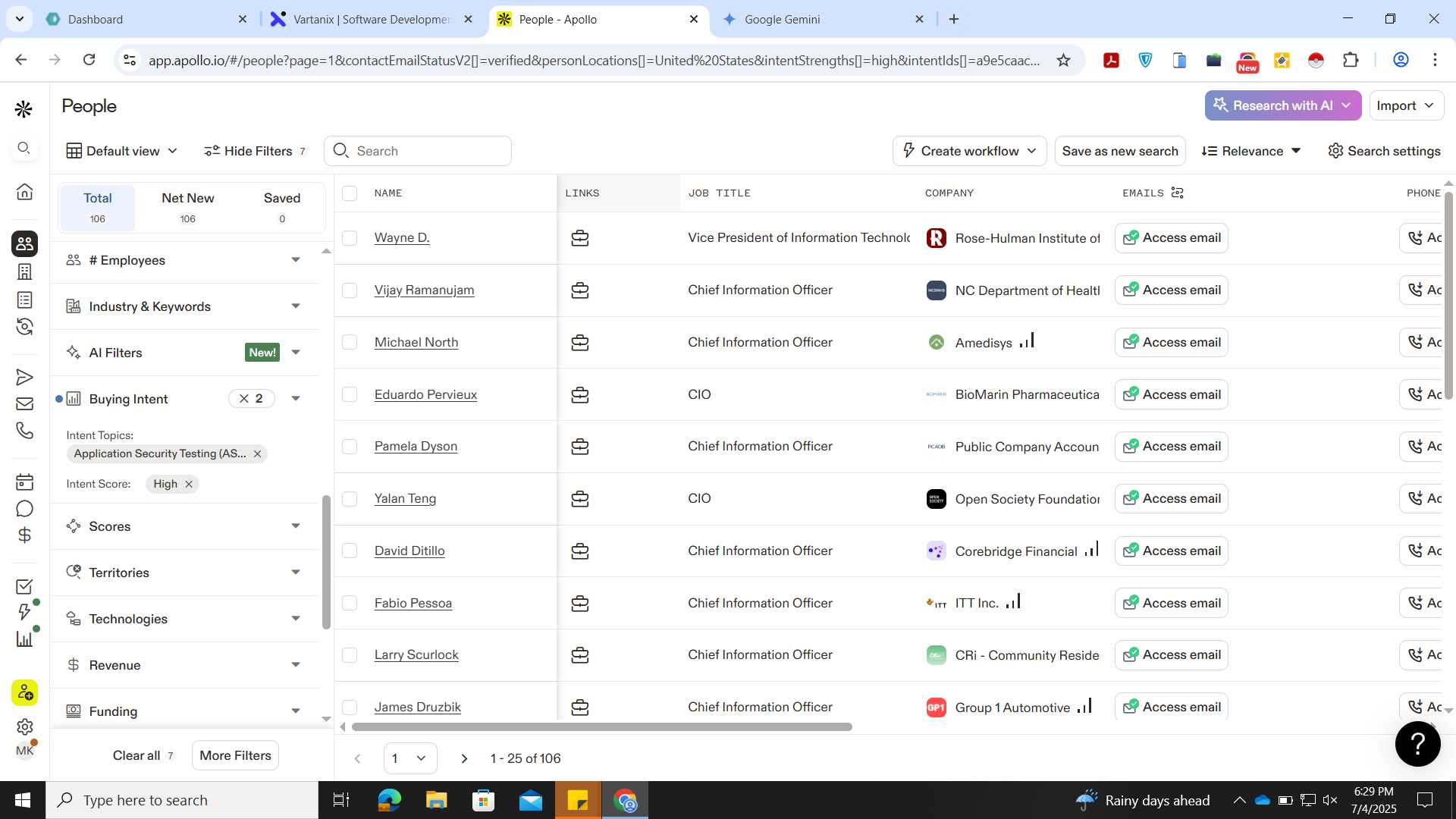The image size is (1456, 819).
Task: Click the sidebar search magnifier icon
Action: point(24,148)
